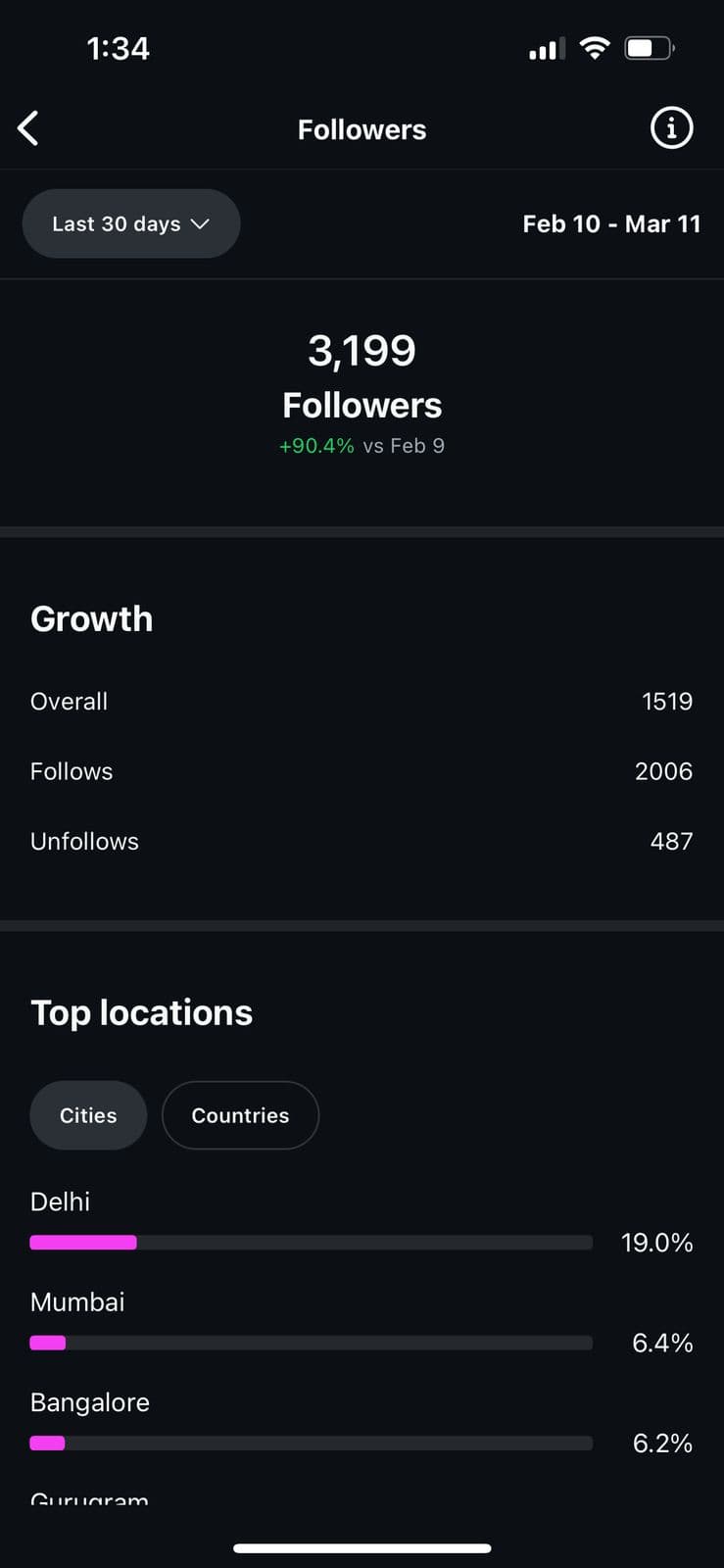
Task: Tap the Delhi percentage bar
Action: [x=311, y=1243]
